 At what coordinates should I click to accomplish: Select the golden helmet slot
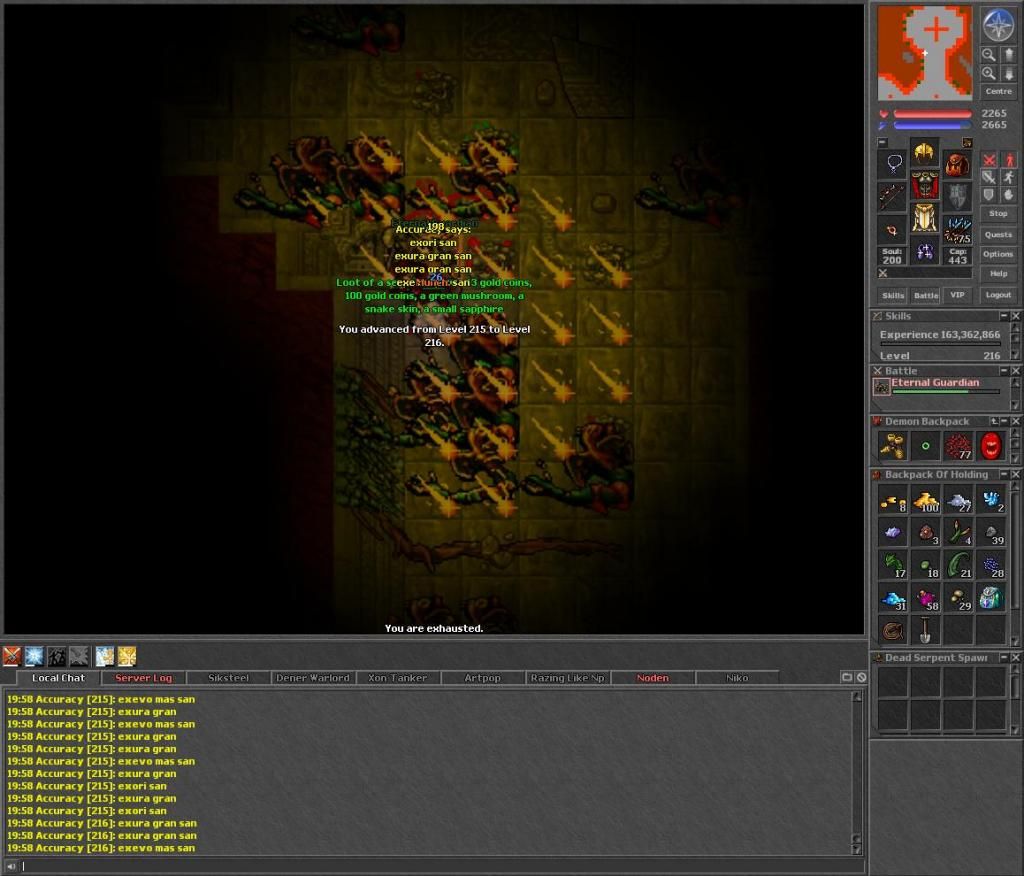pos(925,154)
